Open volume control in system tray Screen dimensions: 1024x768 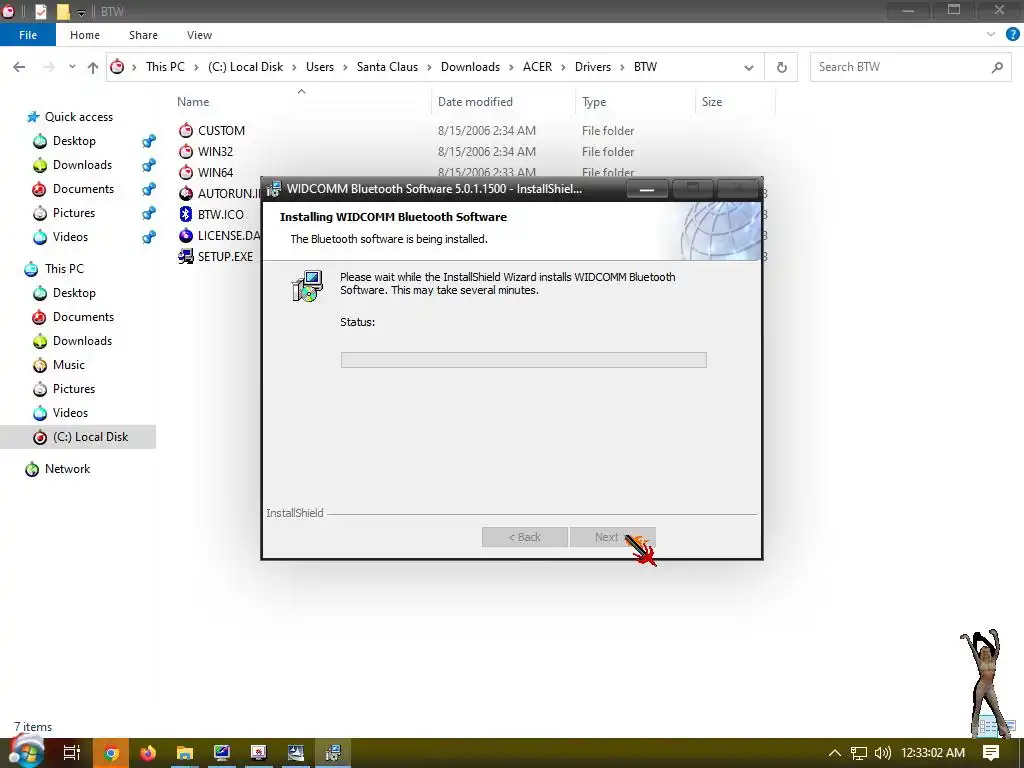[883, 753]
